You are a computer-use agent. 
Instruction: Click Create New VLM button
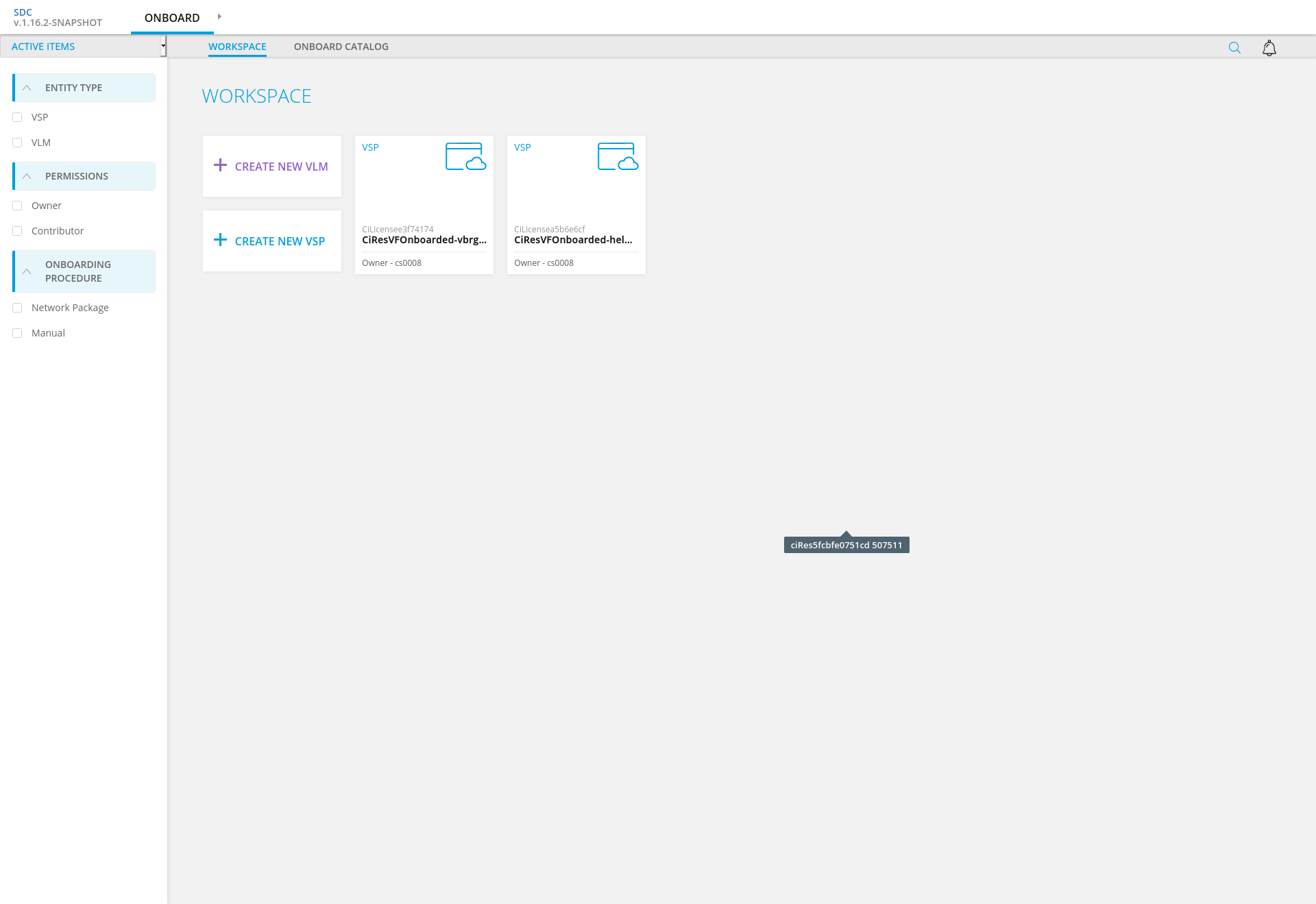281,167
